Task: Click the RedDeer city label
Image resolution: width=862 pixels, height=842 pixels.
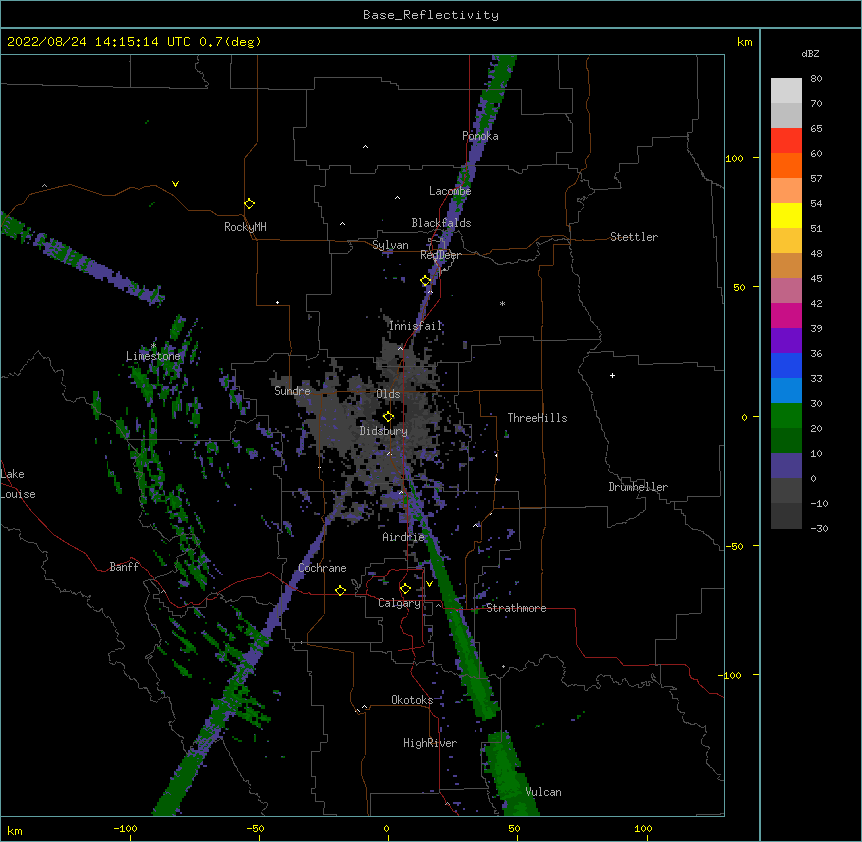Action: (x=440, y=255)
